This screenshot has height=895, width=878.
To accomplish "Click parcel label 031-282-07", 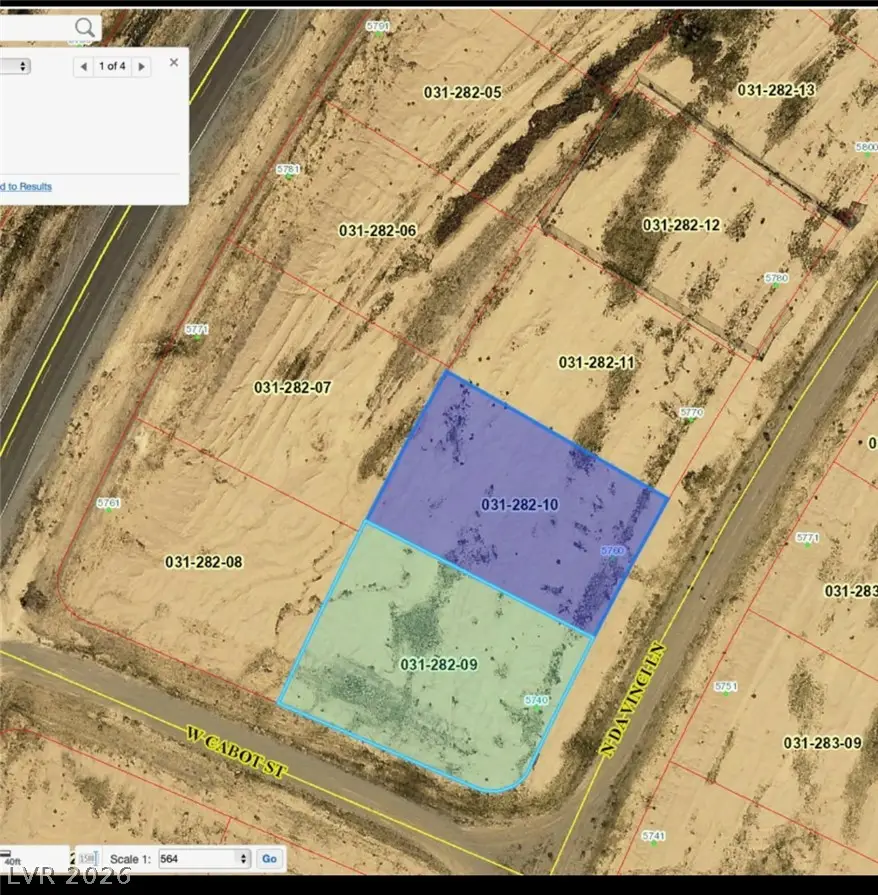I will tap(292, 388).
